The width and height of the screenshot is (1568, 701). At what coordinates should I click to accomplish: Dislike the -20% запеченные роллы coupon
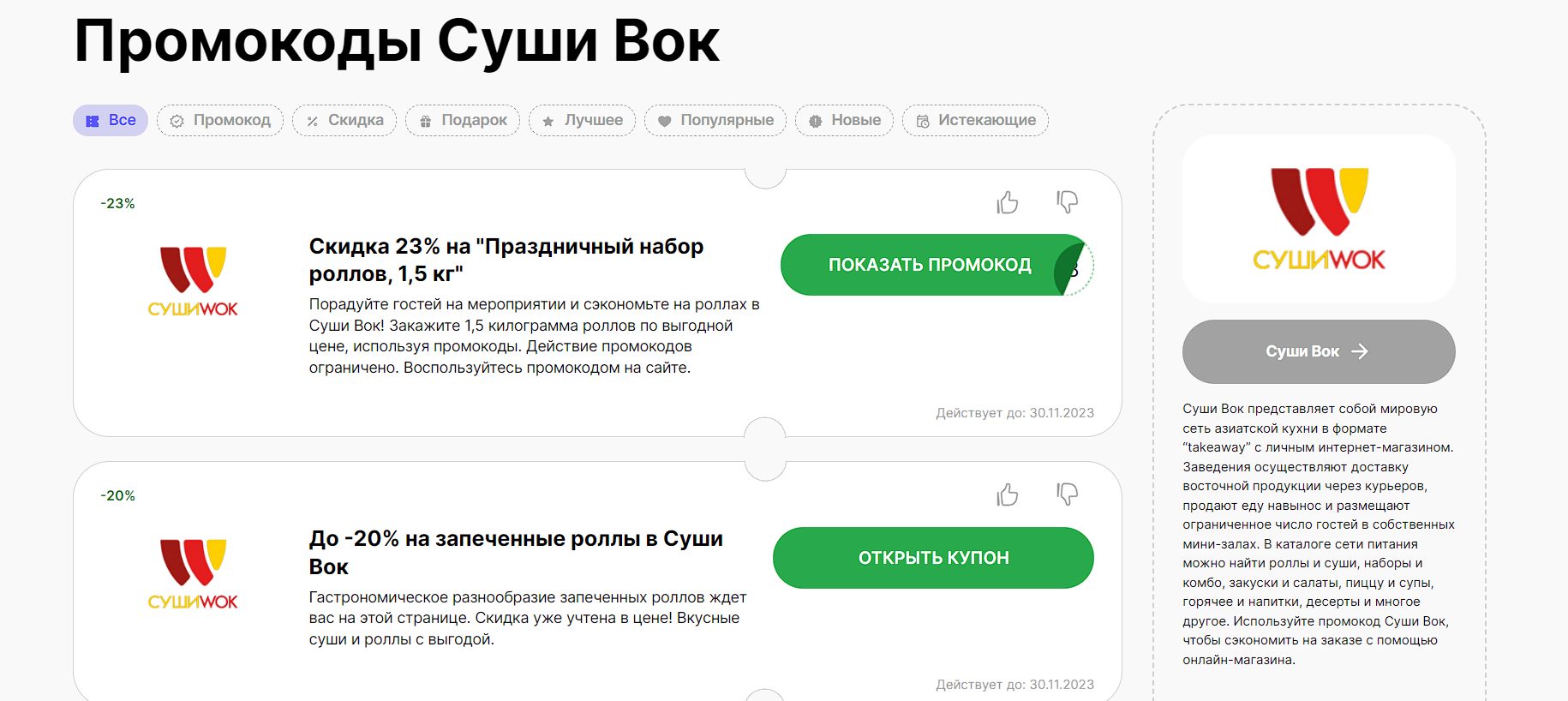pos(1067,494)
